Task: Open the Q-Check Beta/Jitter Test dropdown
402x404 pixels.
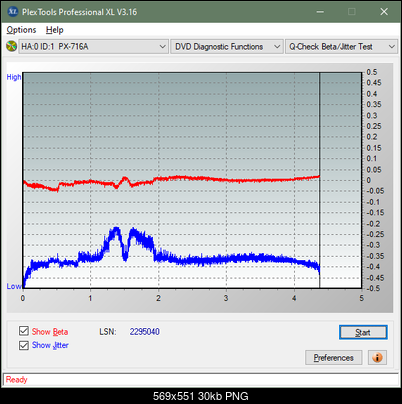Action: 341,47
